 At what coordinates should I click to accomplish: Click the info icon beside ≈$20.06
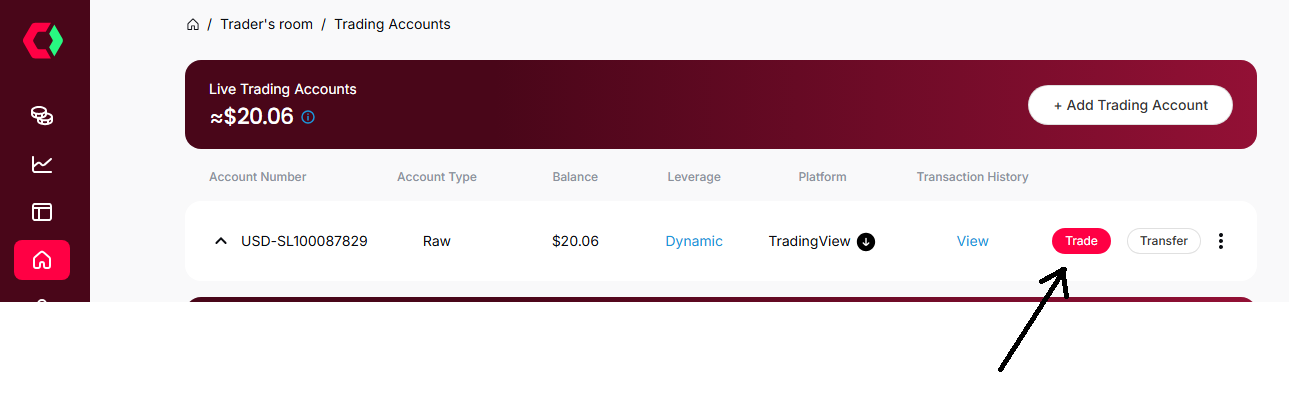308,117
